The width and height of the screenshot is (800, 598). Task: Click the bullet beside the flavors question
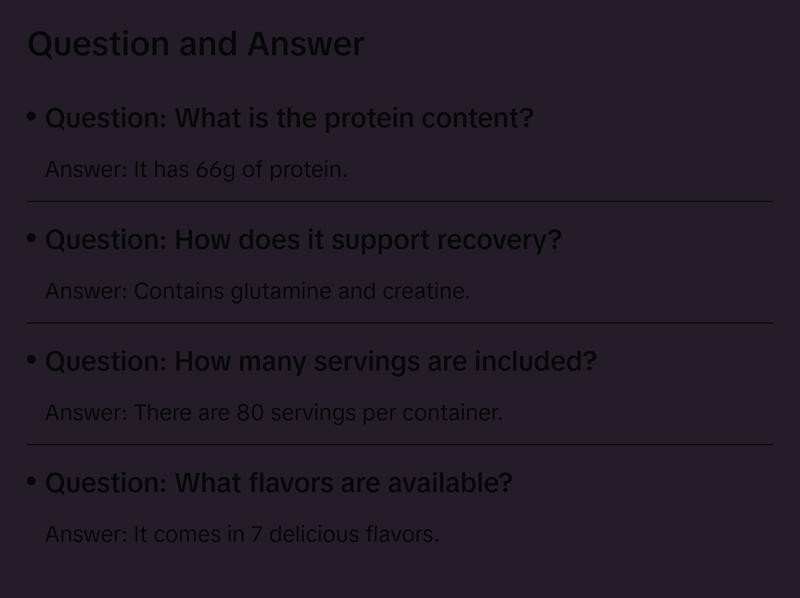(x=32, y=482)
